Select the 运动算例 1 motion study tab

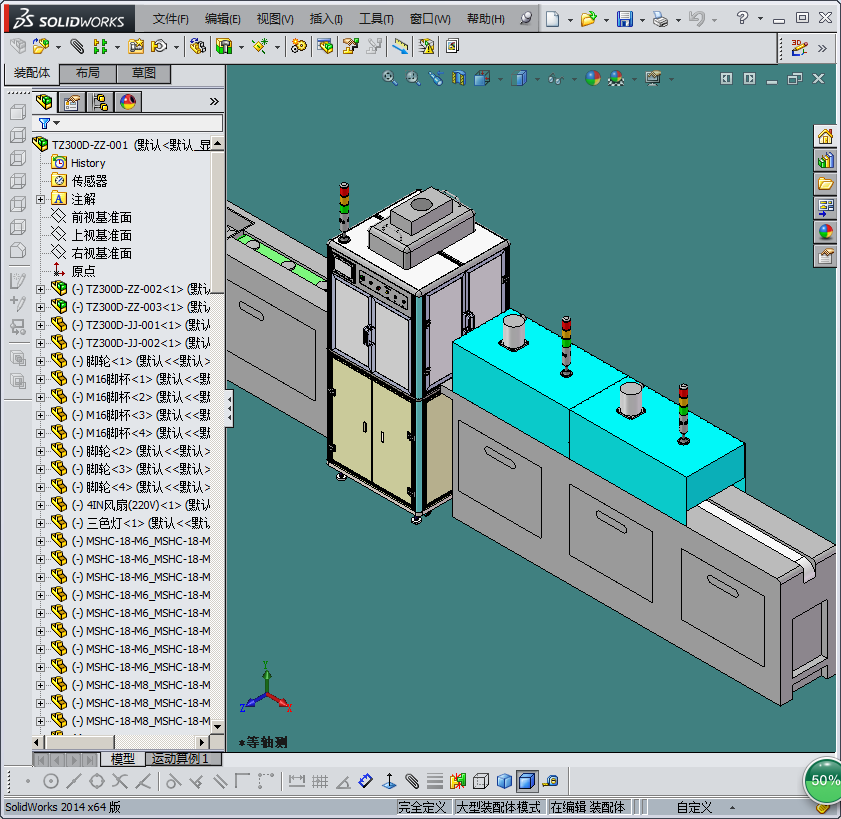click(x=183, y=759)
